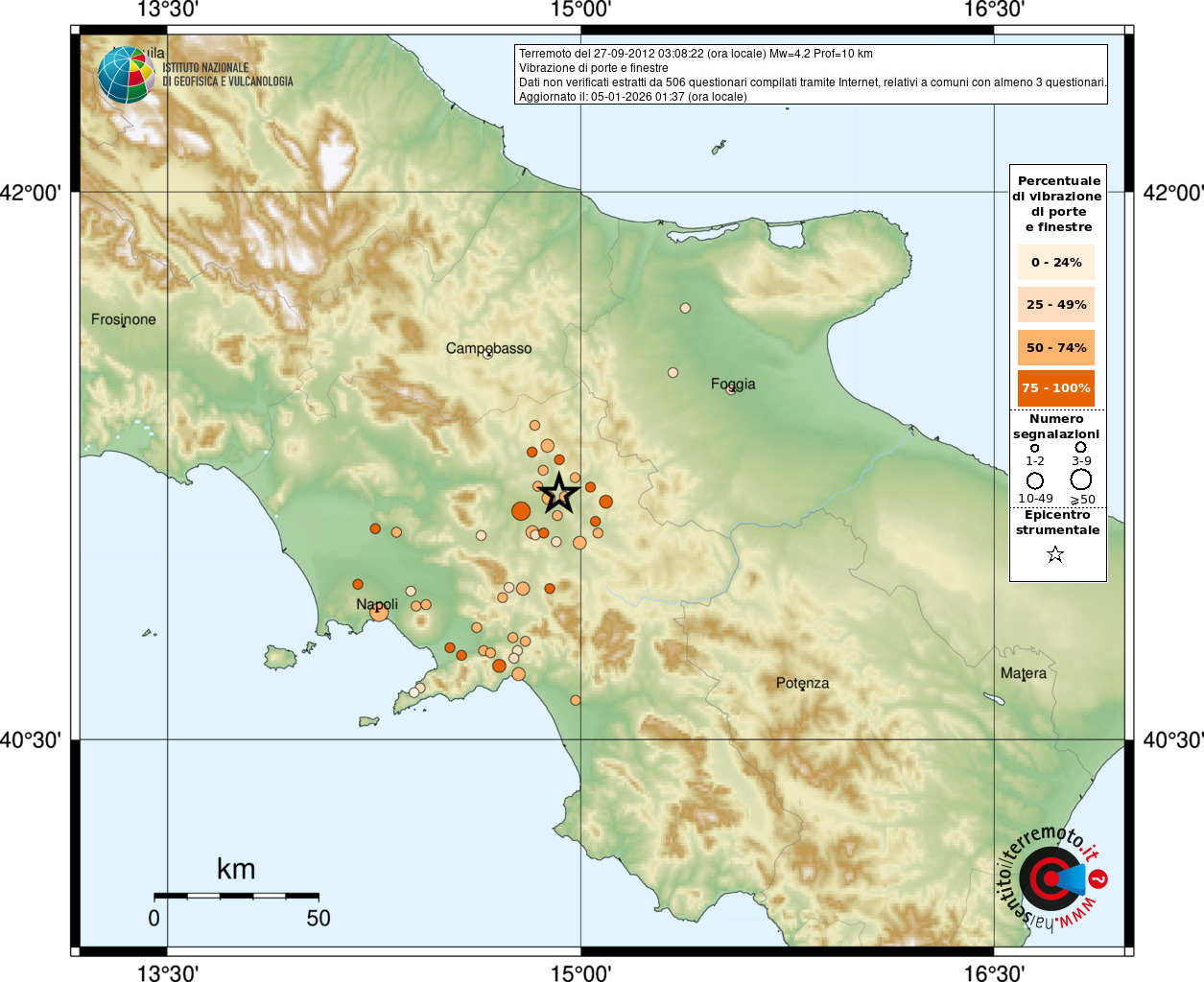The image size is (1204, 982).
Task: Click the large orange data circle at Napoli
Action: [379, 612]
